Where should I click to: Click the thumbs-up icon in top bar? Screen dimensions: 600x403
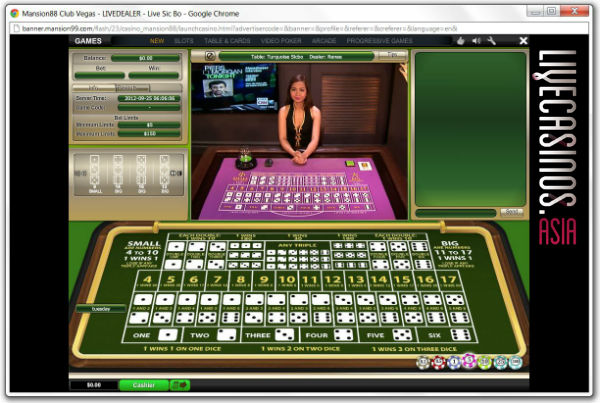tap(459, 41)
